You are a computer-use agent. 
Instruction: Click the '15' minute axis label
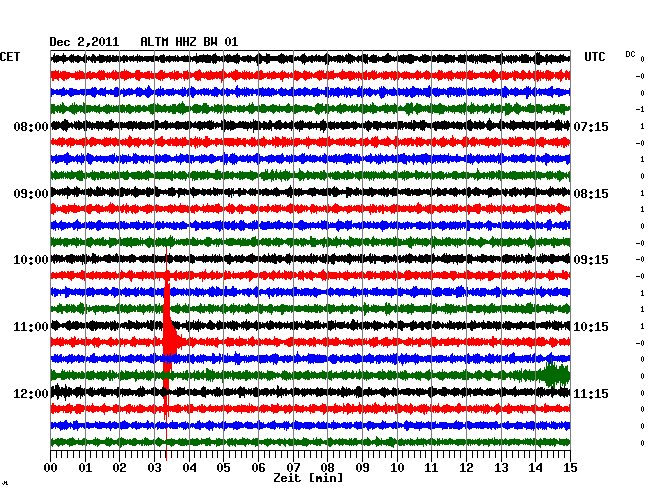(570, 468)
